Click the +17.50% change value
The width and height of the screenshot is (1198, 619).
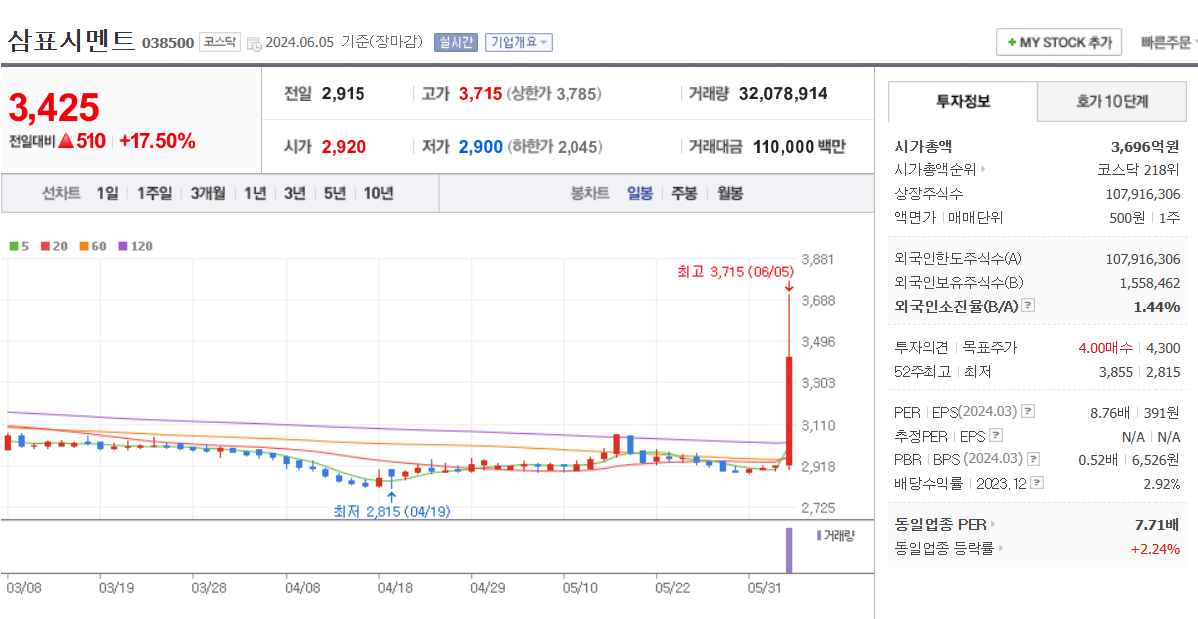[157, 141]
